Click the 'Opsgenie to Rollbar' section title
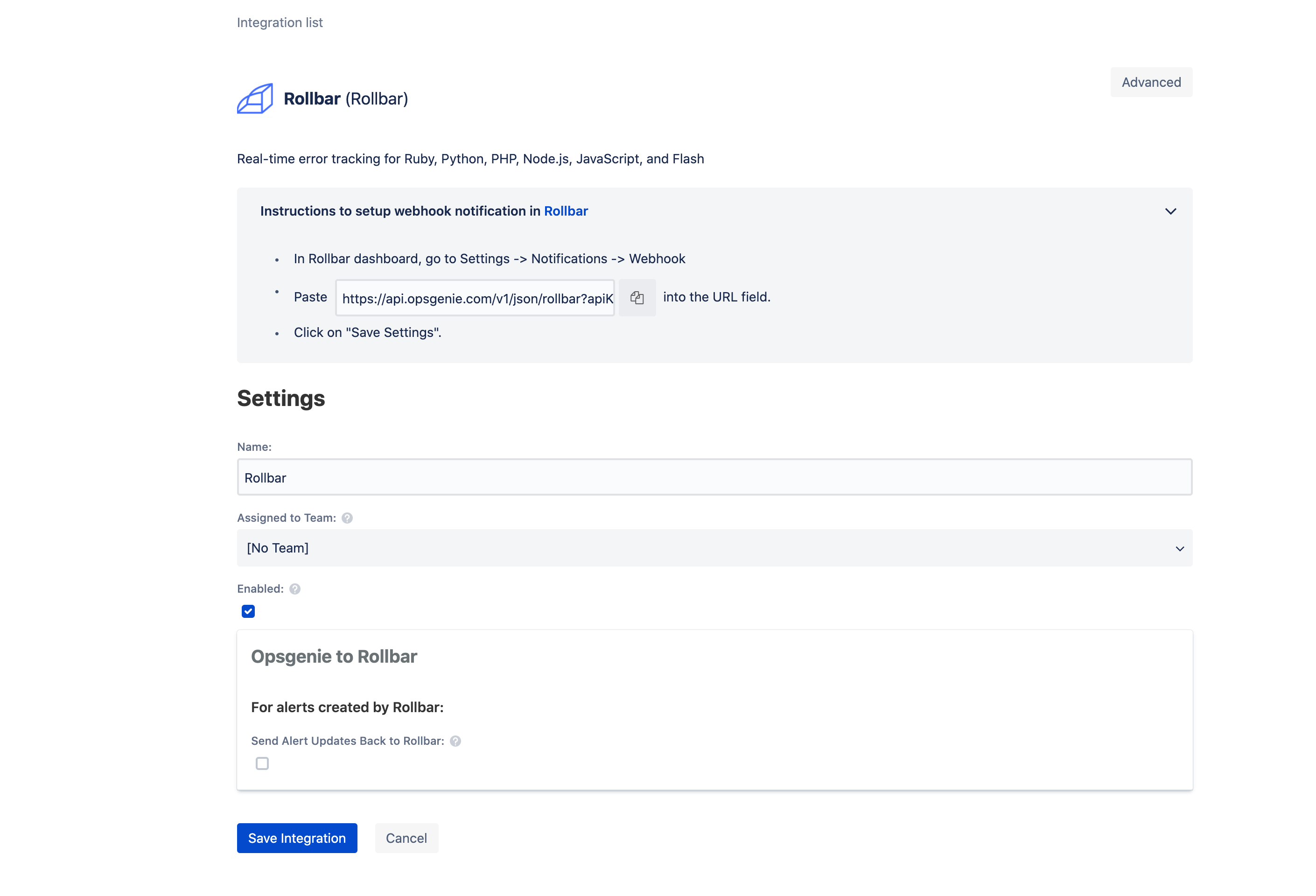 point(334,657)
